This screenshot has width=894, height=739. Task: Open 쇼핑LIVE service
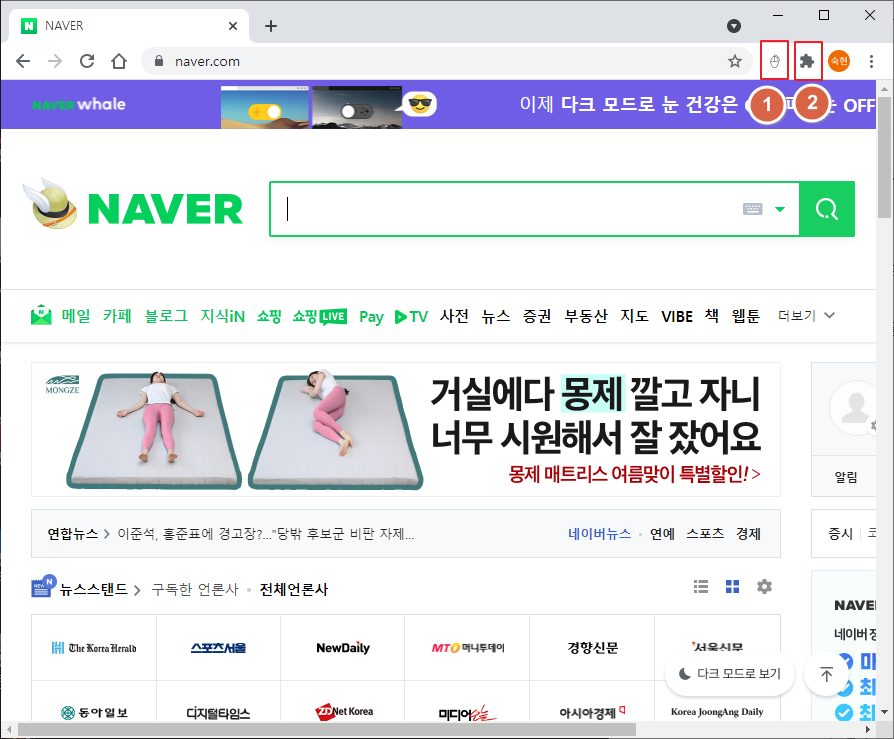point(319,316)
